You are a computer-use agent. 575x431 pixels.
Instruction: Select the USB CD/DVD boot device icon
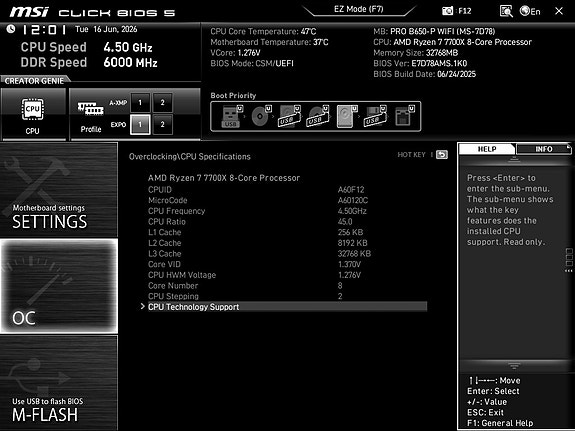tap(318, 116)
